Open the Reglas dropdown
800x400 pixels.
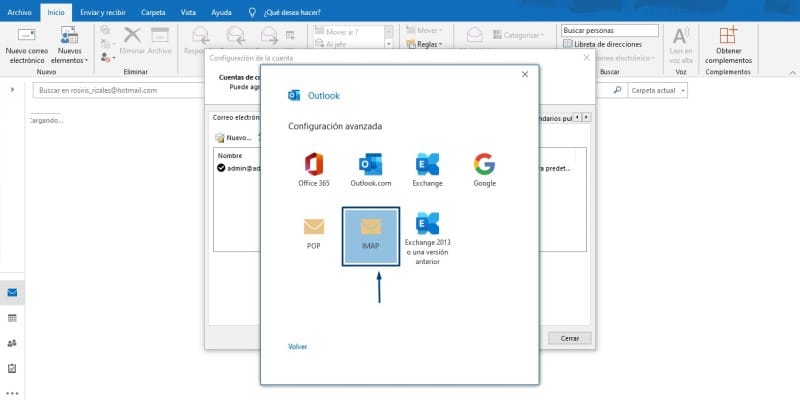tap(424, 44)
